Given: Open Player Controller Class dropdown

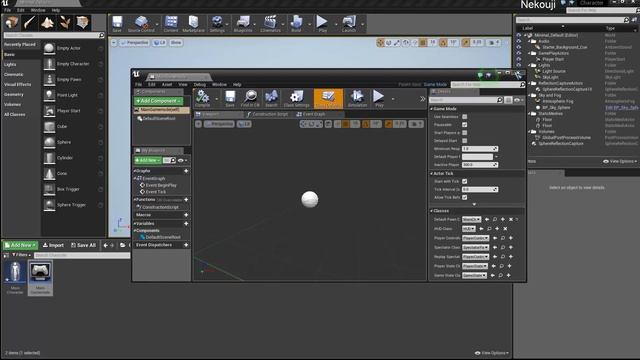Looking at the screenshot, I should 475,238.
